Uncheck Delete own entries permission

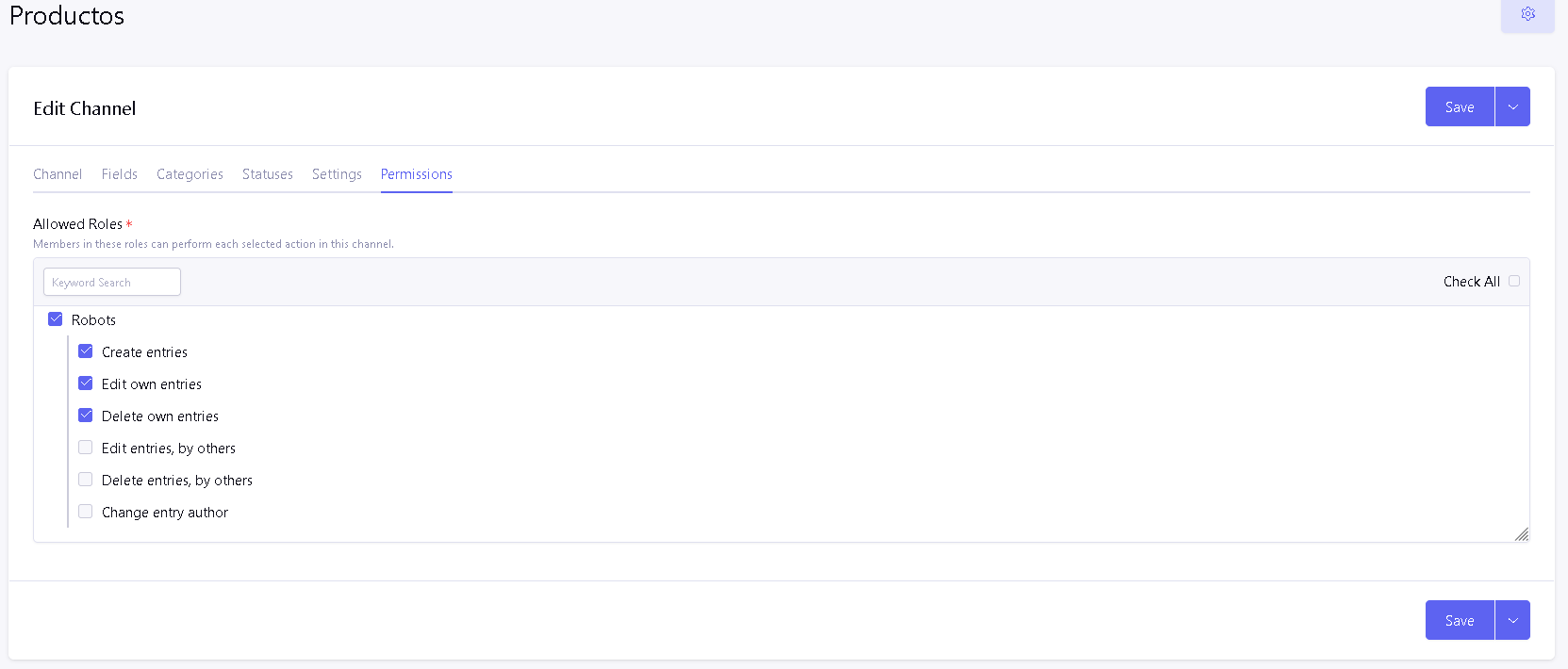point(86,416)
